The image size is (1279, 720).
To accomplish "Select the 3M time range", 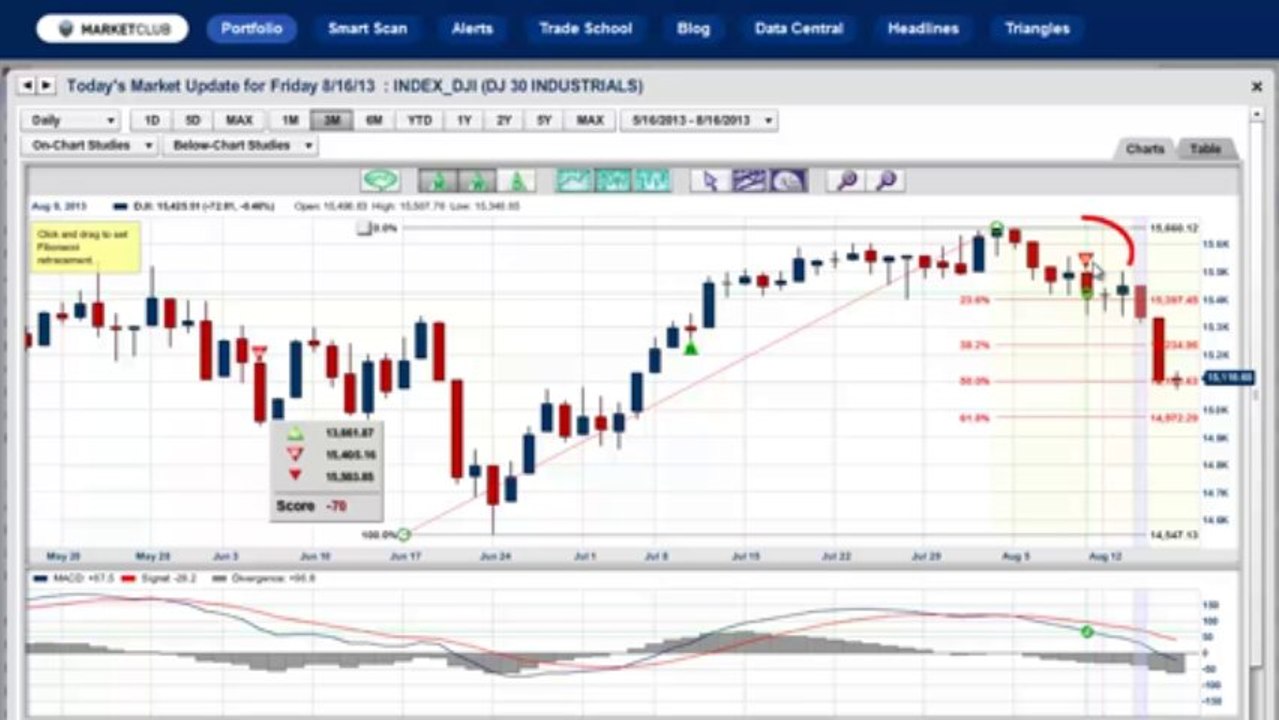I will point(332,120).
